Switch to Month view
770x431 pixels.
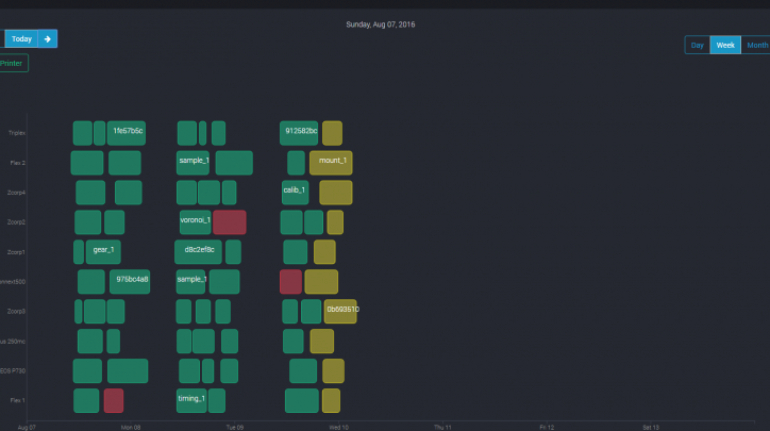click(x=756, y=45)
